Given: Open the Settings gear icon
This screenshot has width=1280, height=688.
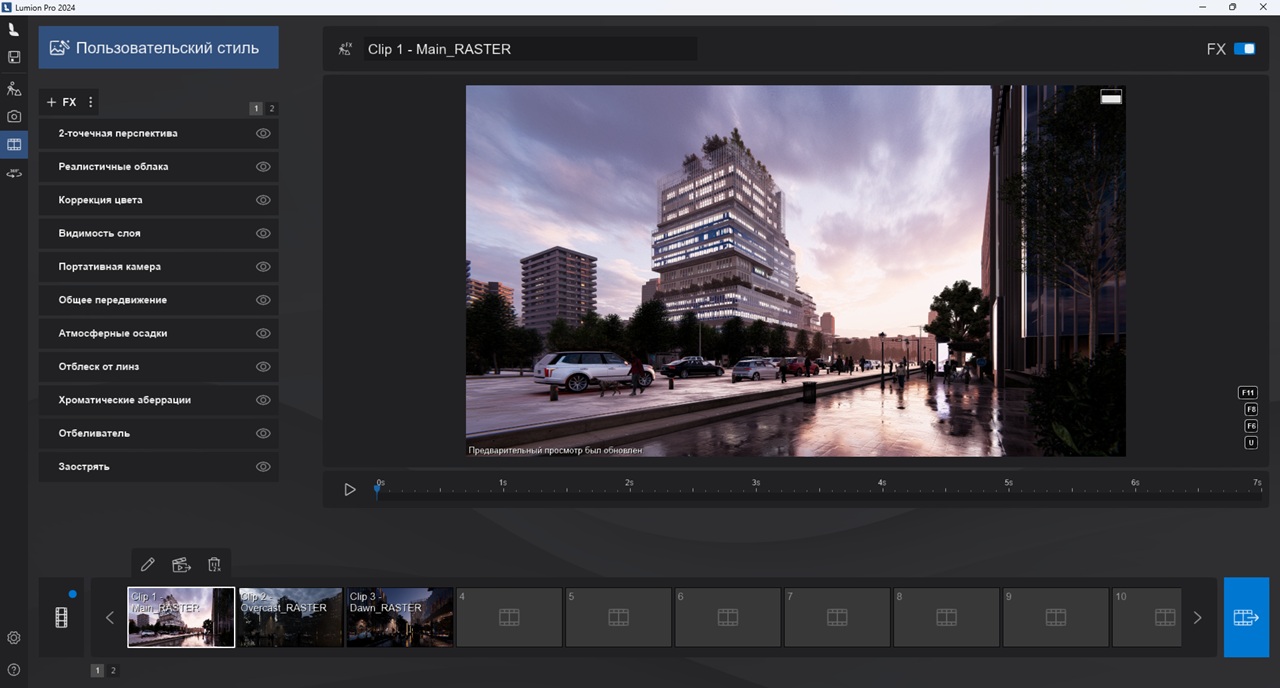Looking at the screenshot, I should 14,638.
